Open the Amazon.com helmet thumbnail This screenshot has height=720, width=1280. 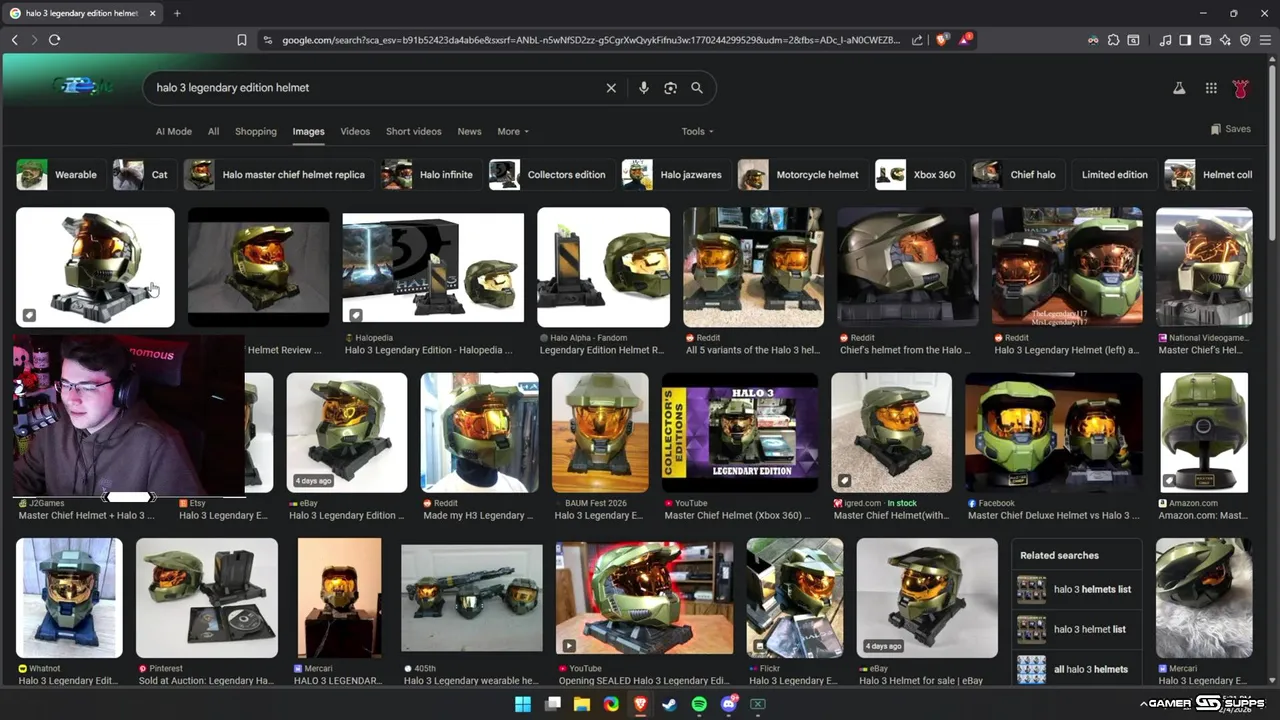(x=1204, y=433)
